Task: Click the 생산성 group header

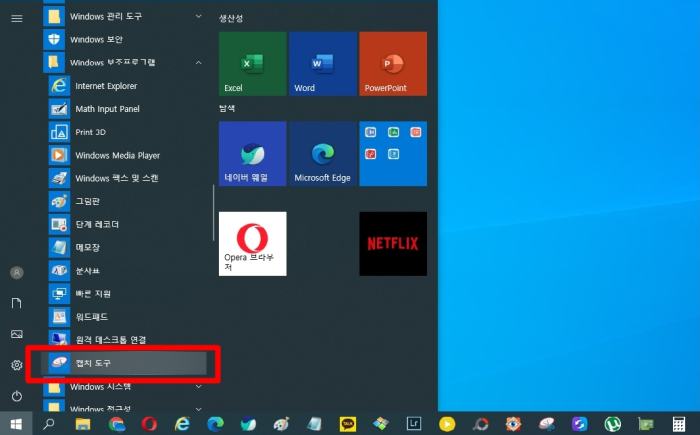Action: click(231, 18)
